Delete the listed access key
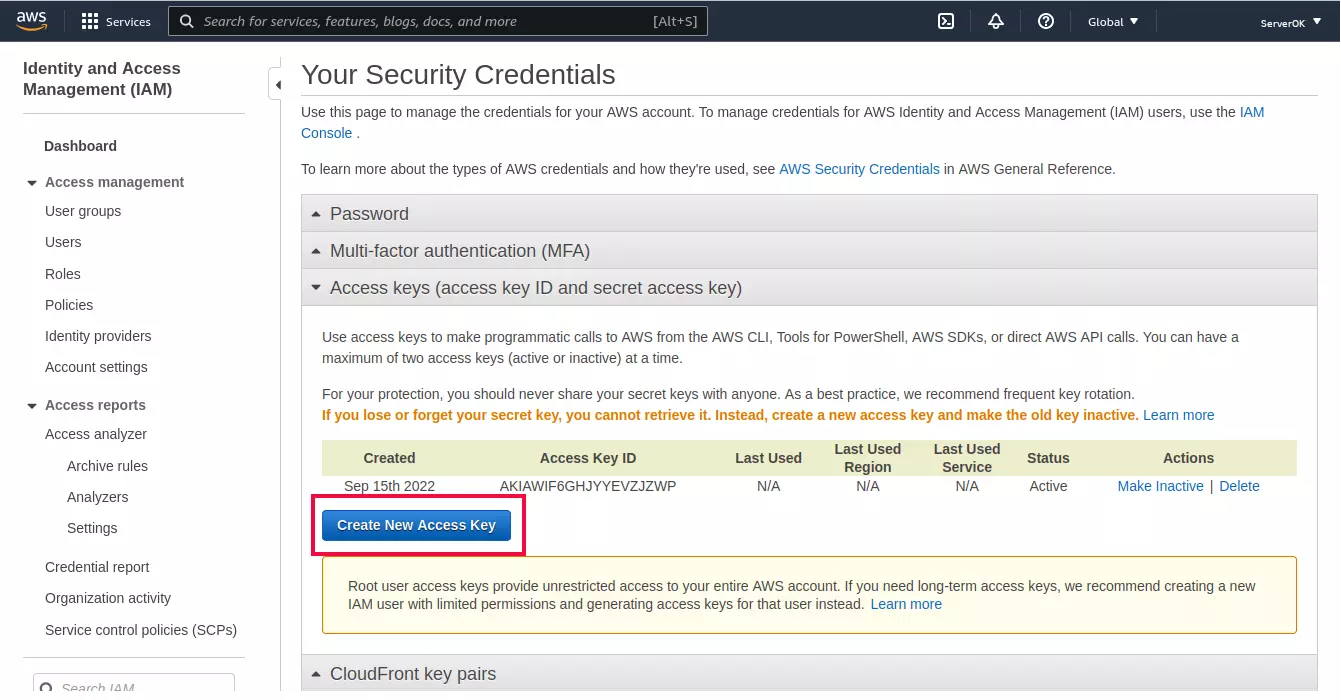Viewport: 1341px width, 700px height. 1239,486
